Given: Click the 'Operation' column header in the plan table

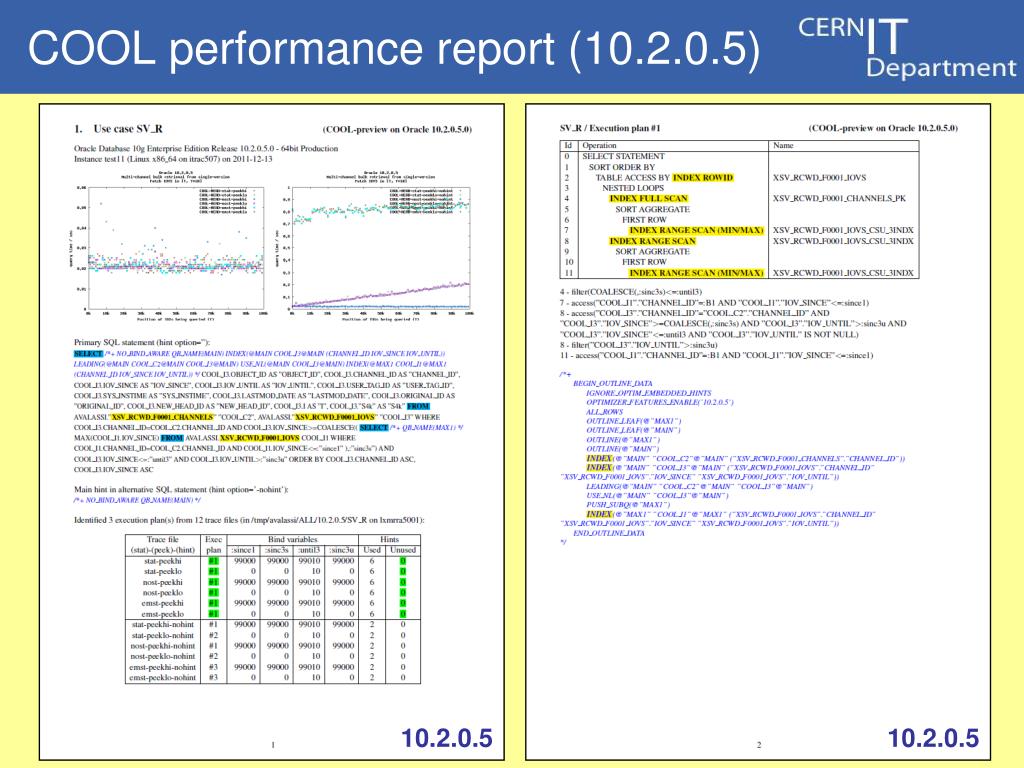Looking at the screenshot, I should [599, 146].
